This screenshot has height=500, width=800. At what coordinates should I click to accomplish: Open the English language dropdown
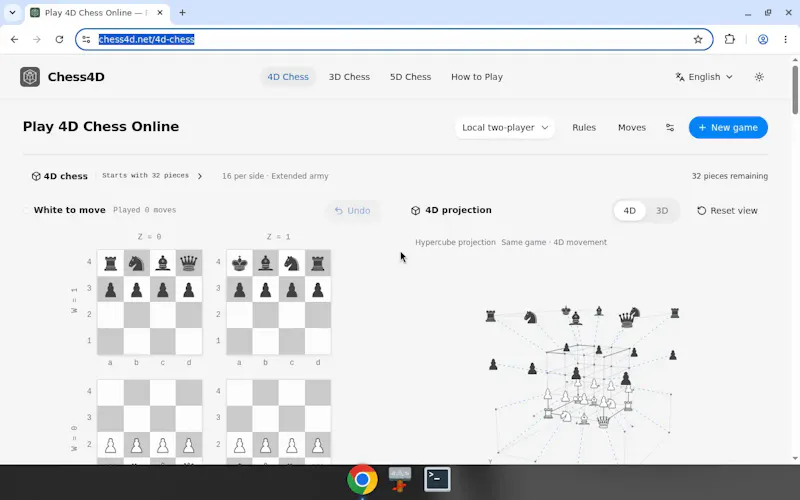tap(704, 77)
